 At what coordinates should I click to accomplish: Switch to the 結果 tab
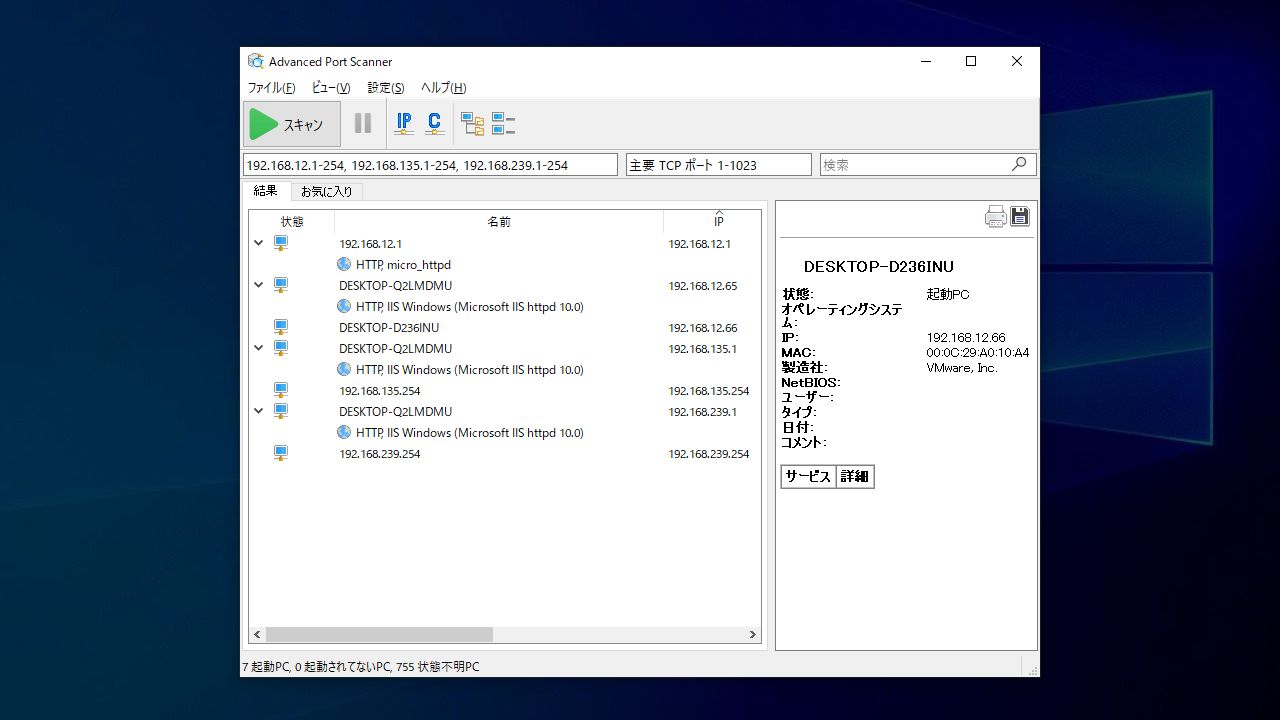click(x=266, y=191)
